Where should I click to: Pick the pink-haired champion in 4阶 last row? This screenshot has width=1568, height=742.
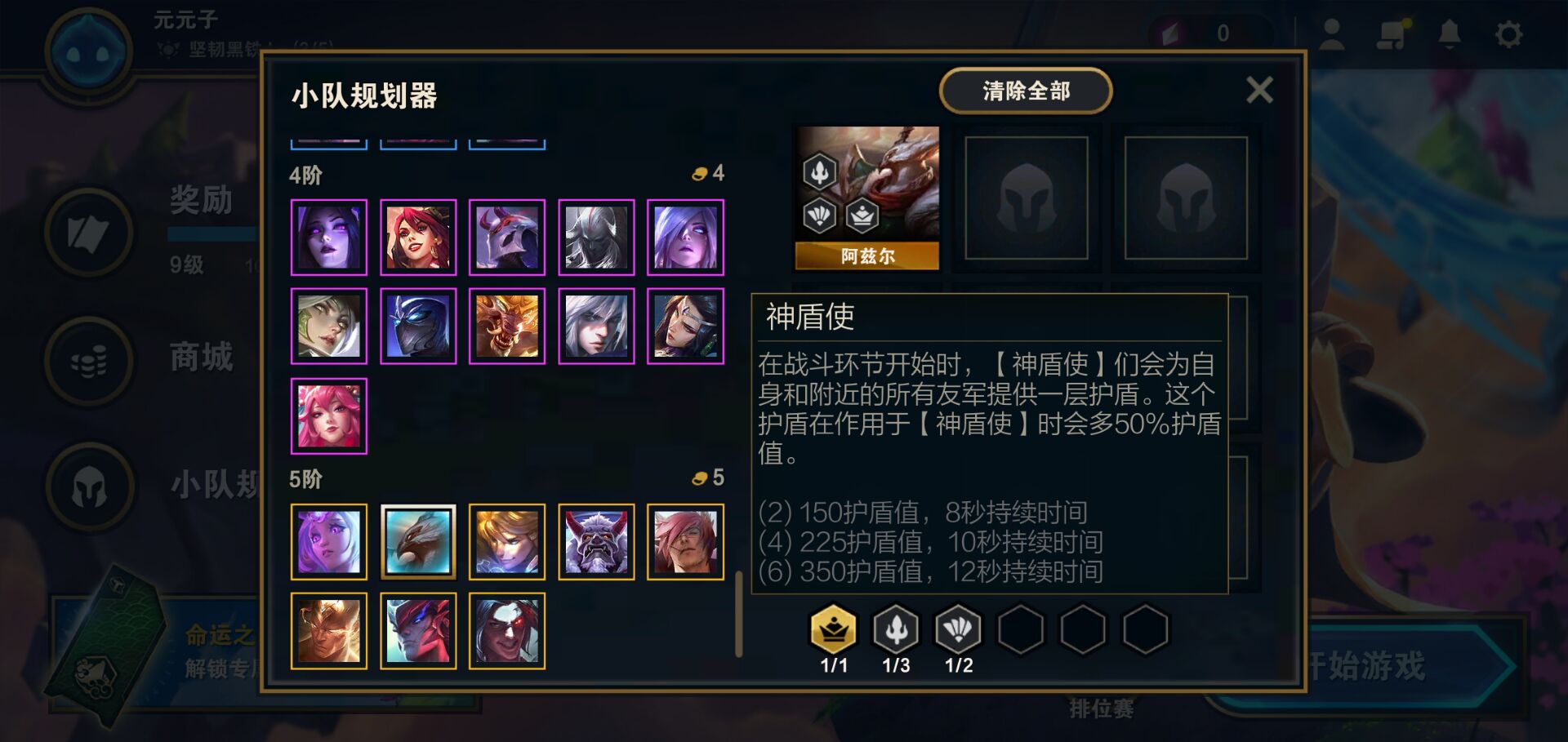329,415
